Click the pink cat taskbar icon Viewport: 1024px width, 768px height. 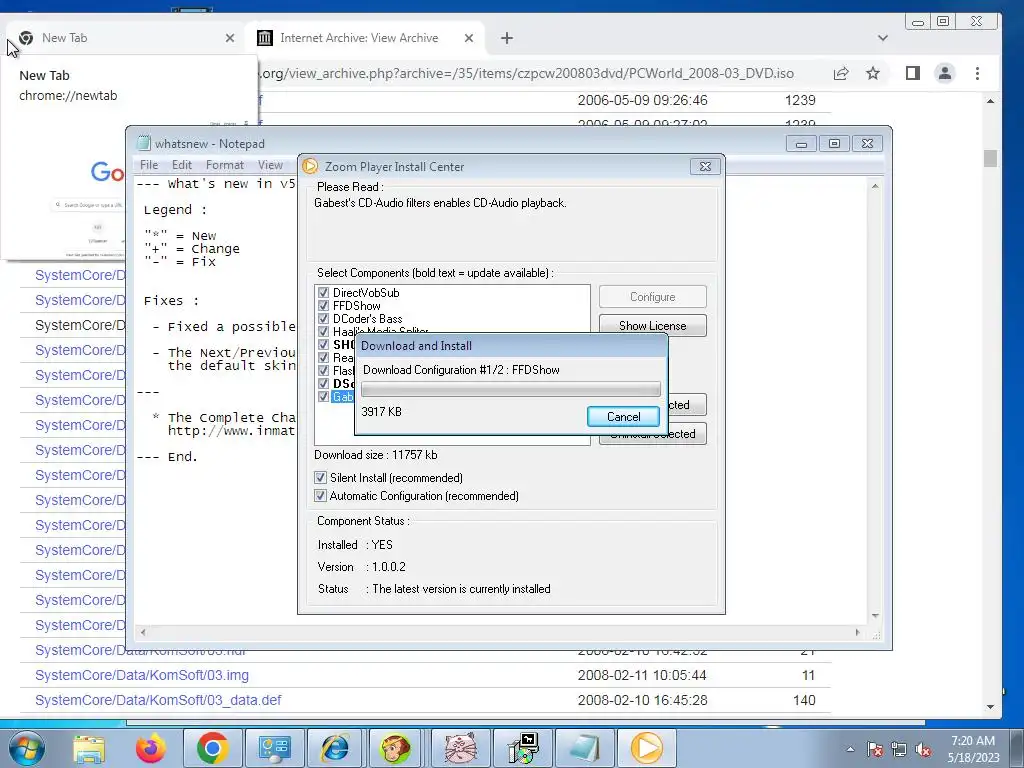(460, 748)
